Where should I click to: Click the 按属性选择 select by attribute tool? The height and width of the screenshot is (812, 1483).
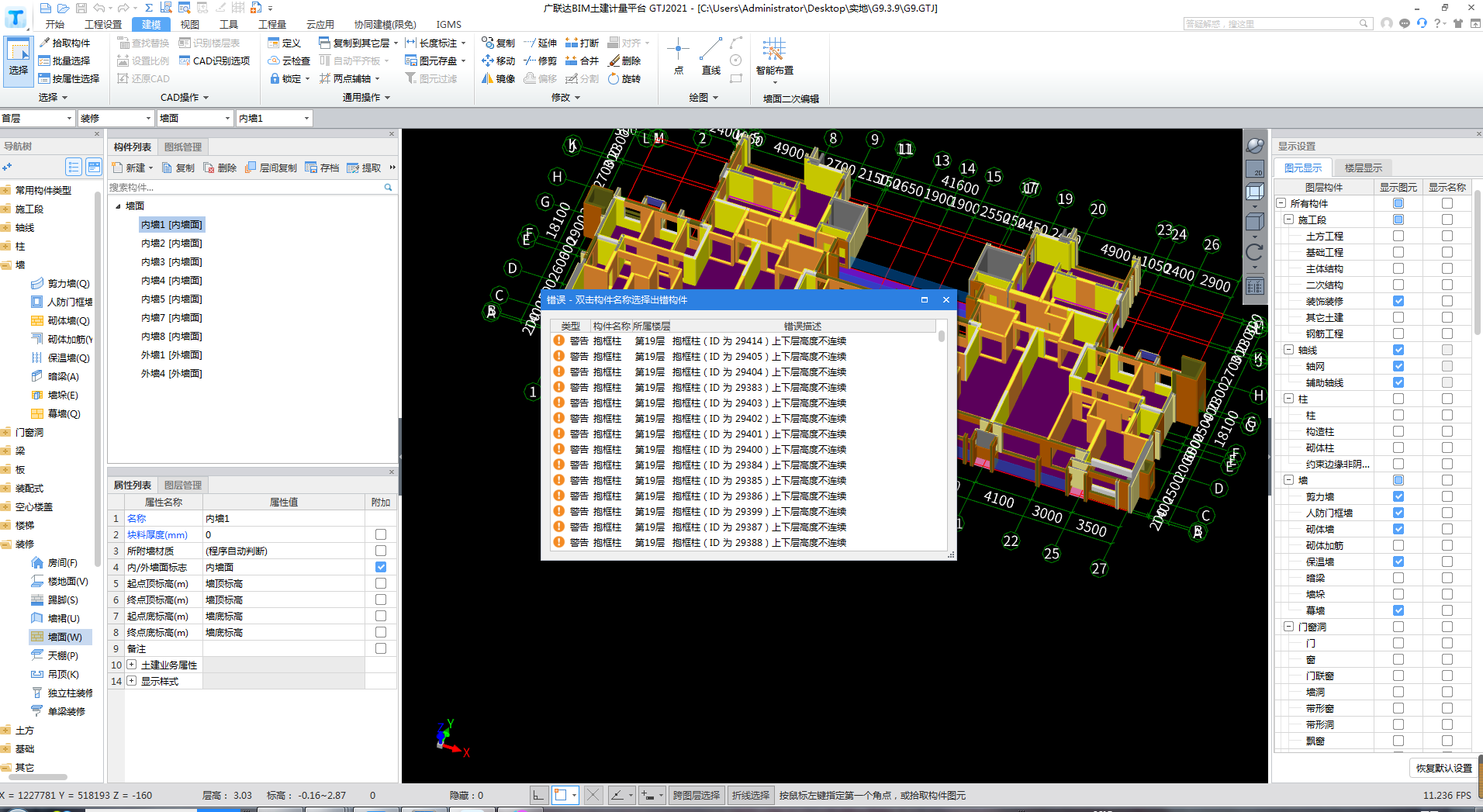pos(69,79)
